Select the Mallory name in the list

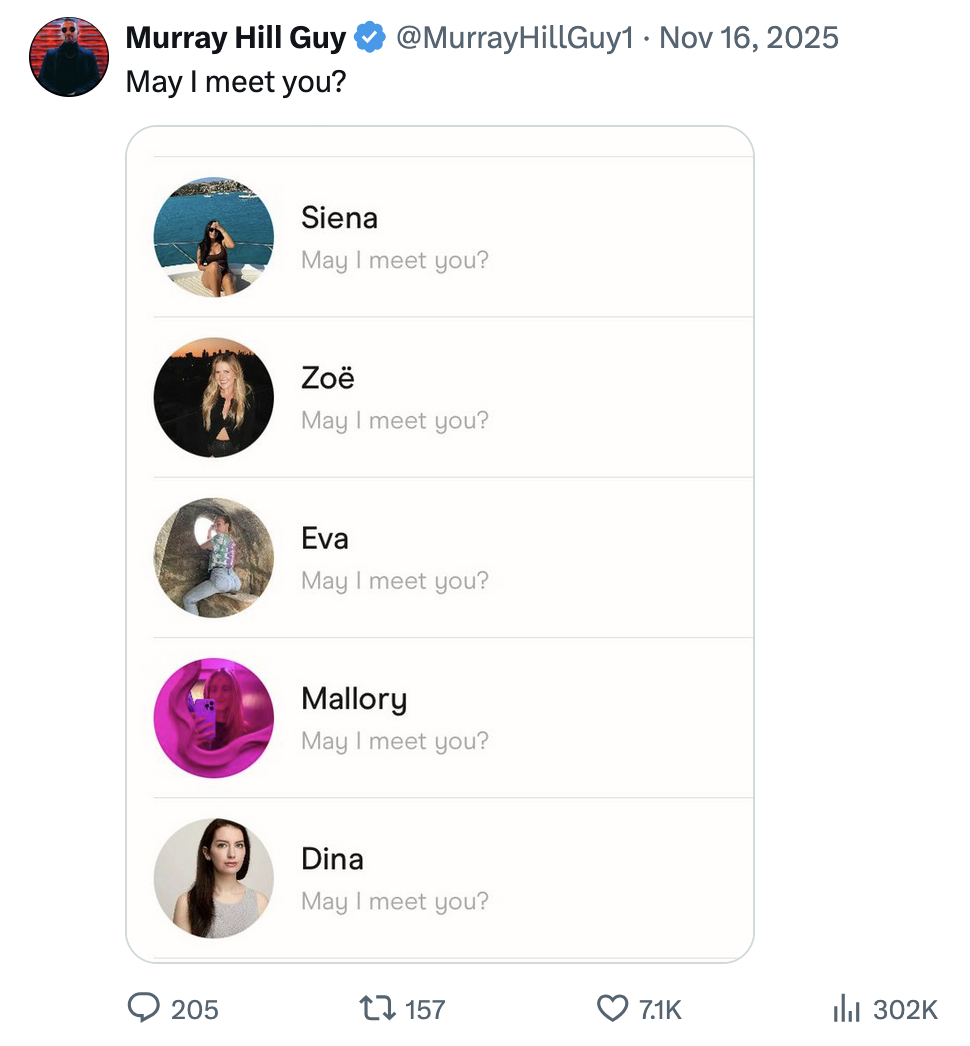pyautogui.click(x=354, y=698)
